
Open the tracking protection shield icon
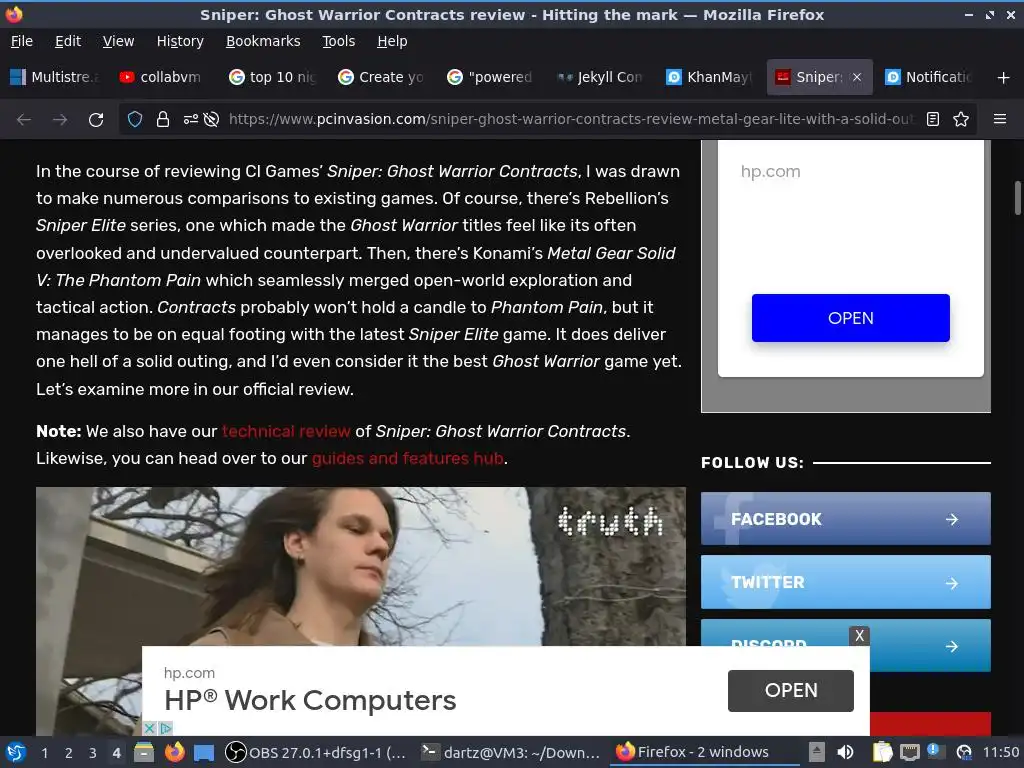click(135, 120)
